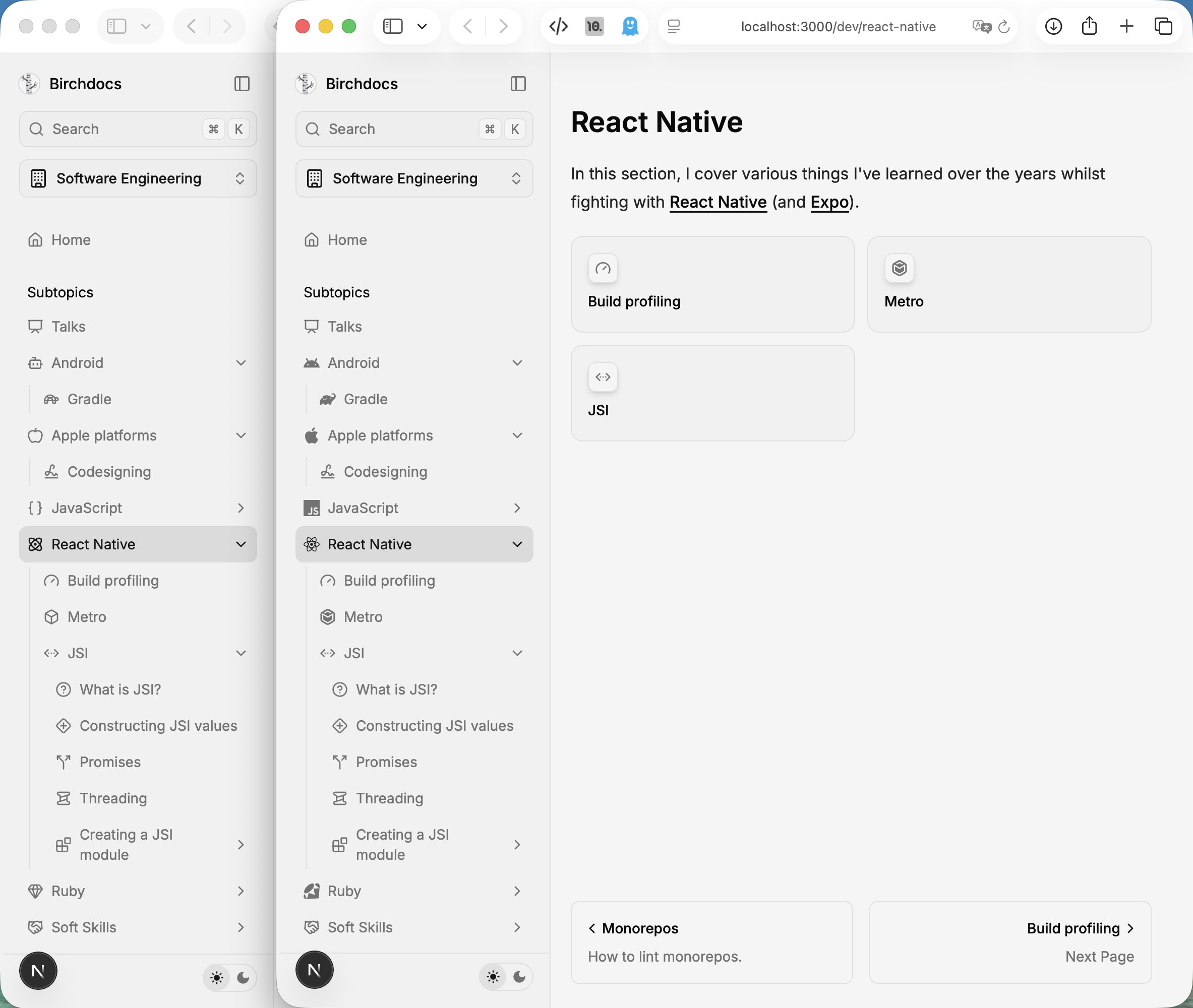Open the Safari tab group dropdown arrow in front window
Viewport: 1193px width, 1008px height.
pyautogui.click(x=423, y=26)
